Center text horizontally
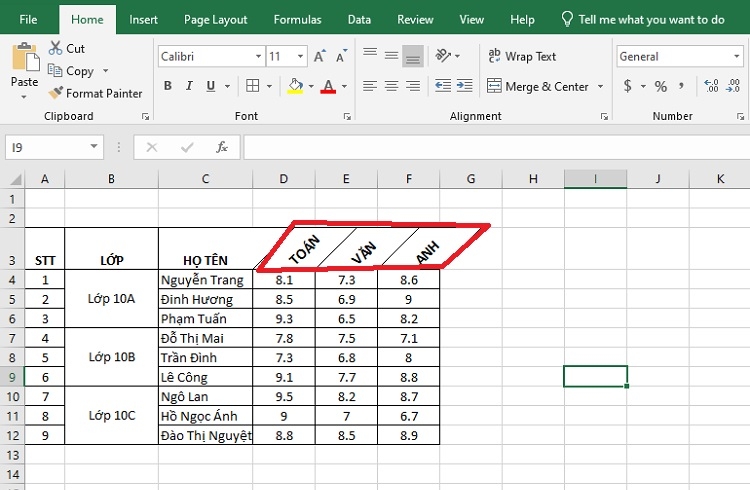The width and height of the screenshot is (750, 490). tap(391, 86)
